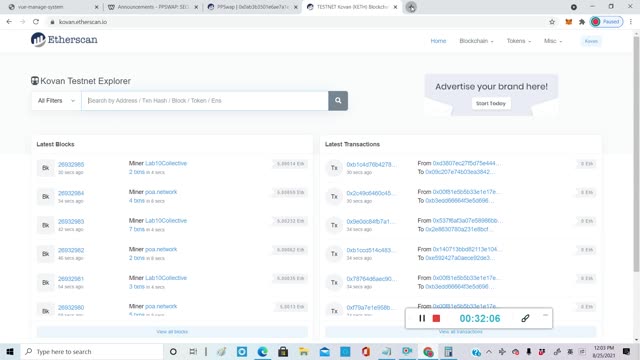
Task: Stop the screen recording
Action: coord(436,318)
